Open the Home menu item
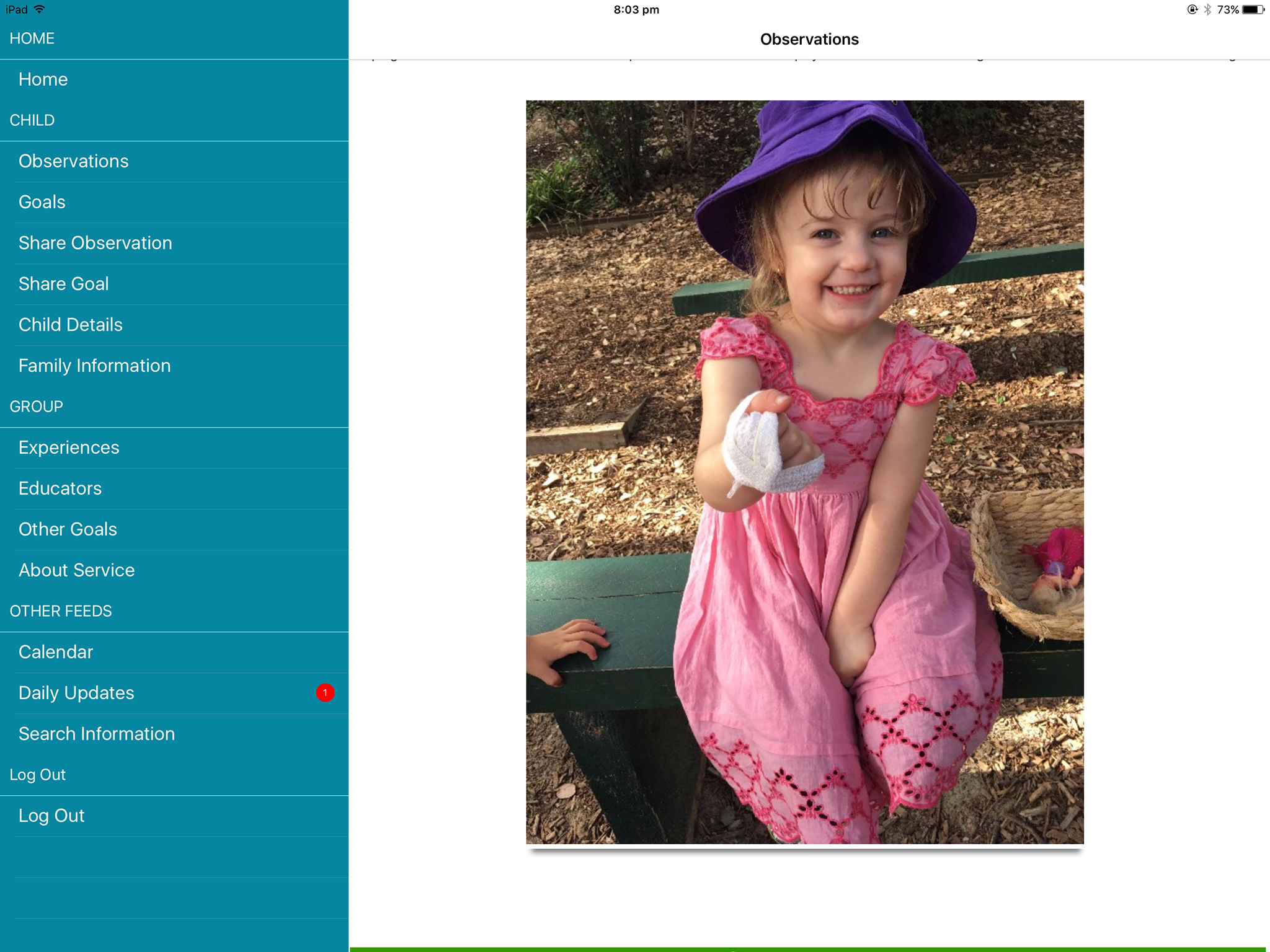The height and width of the screenshot is (952, 1270). 174,79
